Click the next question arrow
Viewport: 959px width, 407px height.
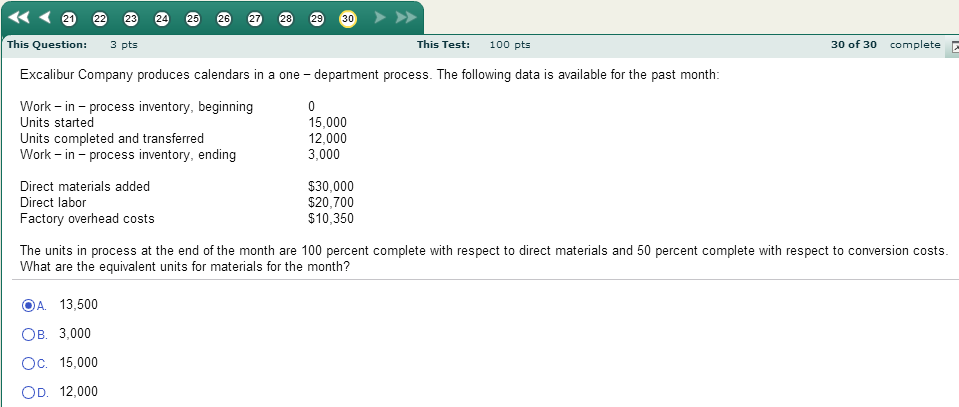click(380, 17)
